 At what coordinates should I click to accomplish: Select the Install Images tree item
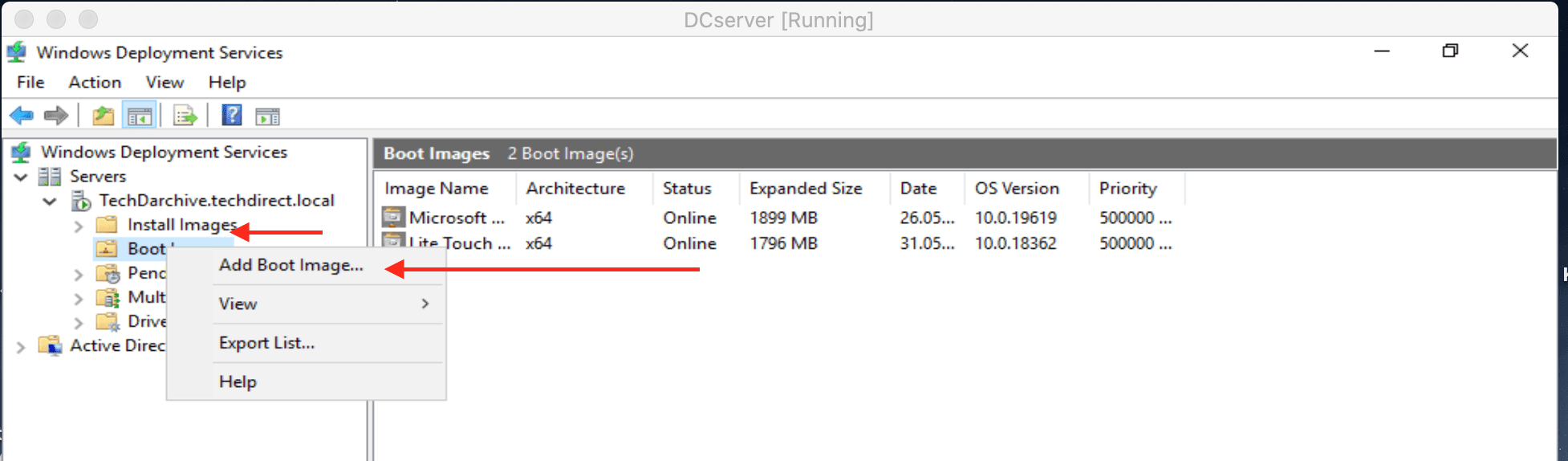coord(181,225)
